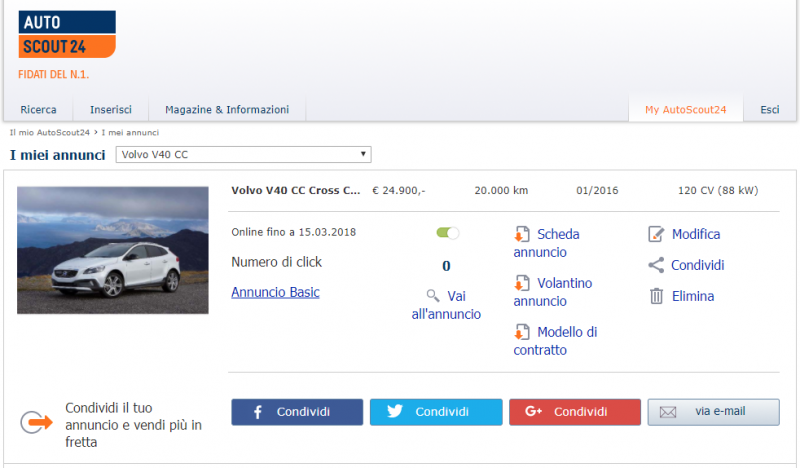The image size is (800, 468).
Task: Click the magnifier icon beside Vai all'annuncio
Action: (433, 295)
